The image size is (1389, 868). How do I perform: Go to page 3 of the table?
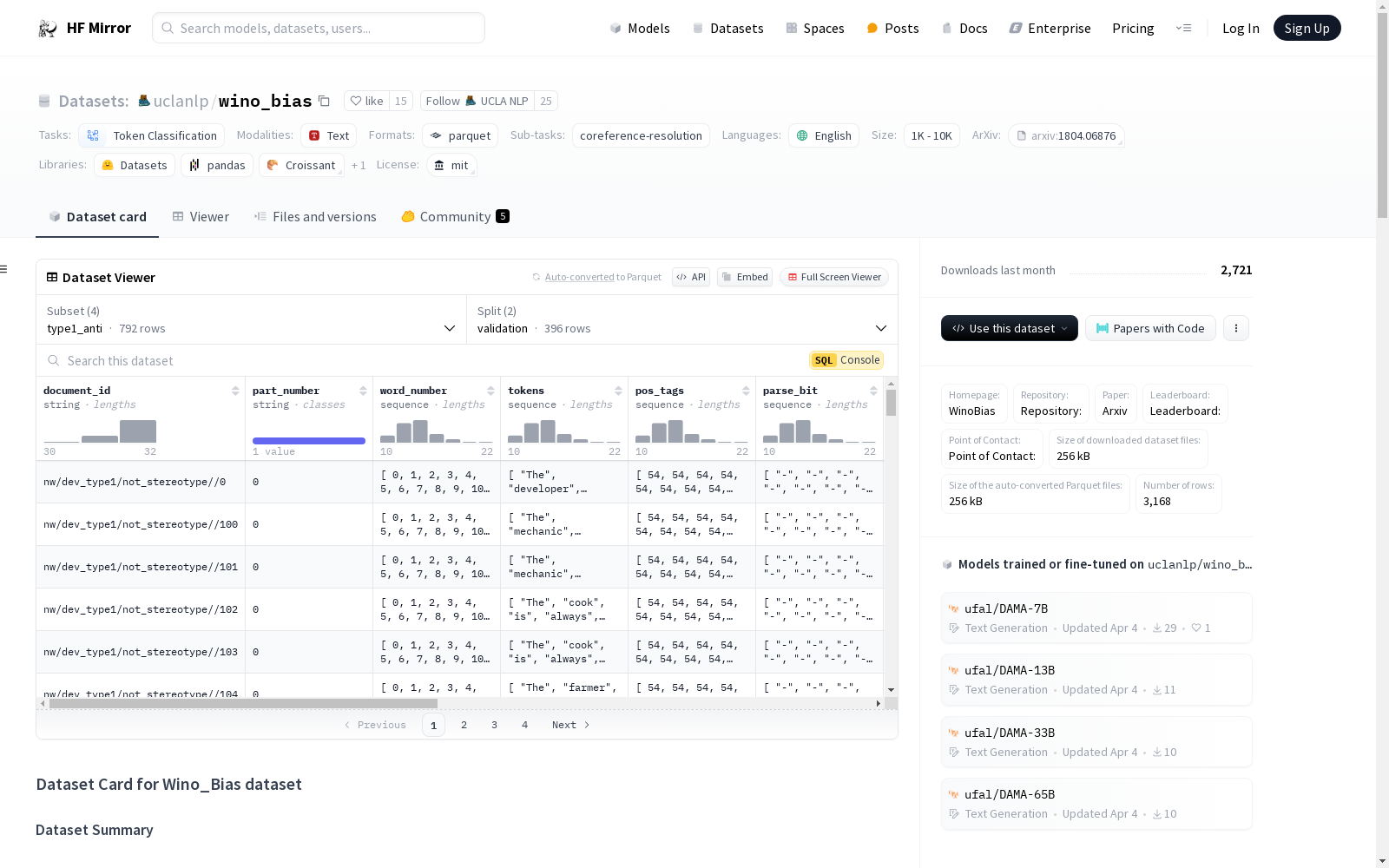coord(494,725)
